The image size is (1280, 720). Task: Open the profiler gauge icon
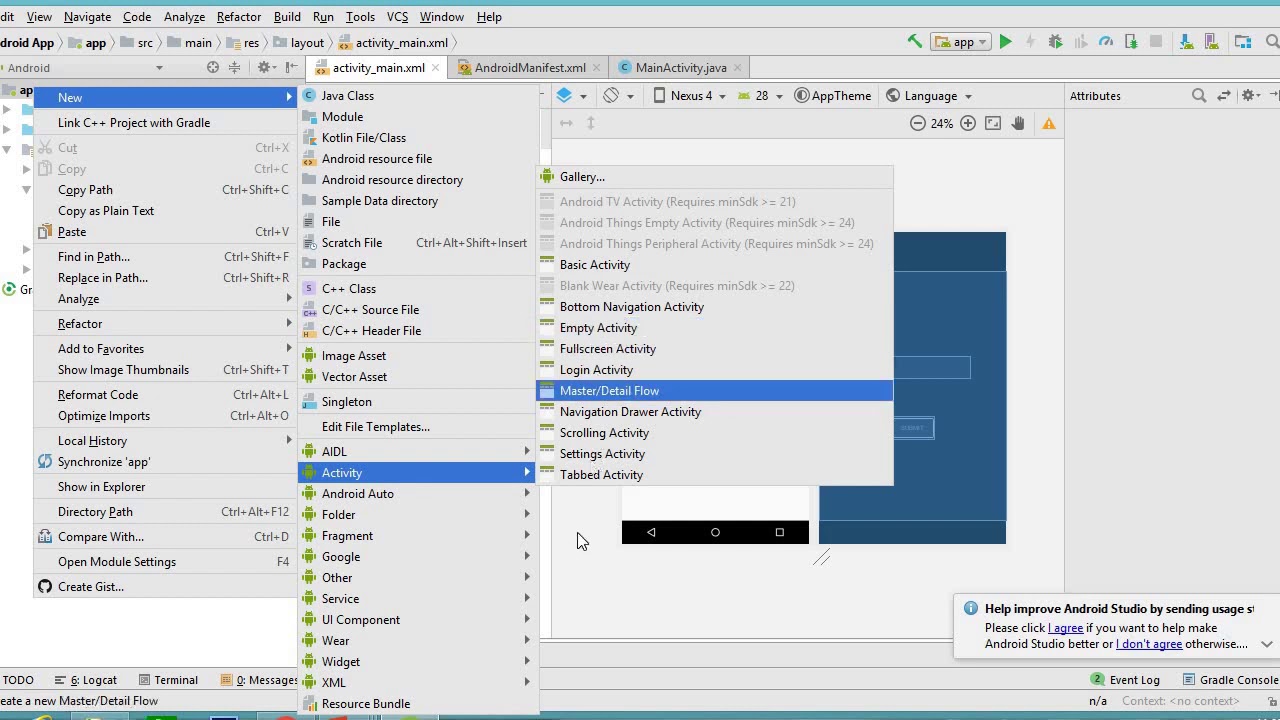coord(1106,42)
